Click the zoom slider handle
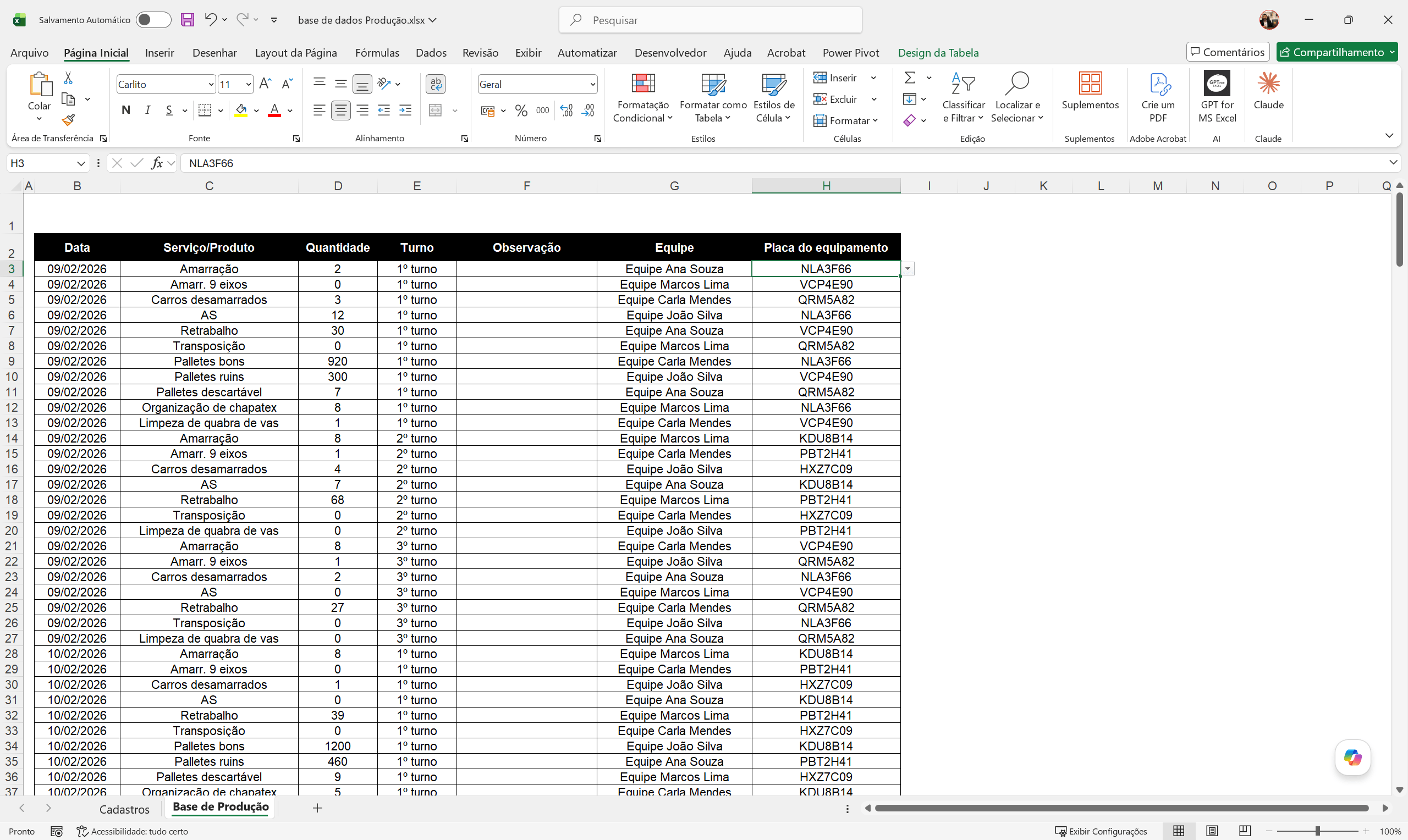1408x840 pixels. click(1318, 831)
